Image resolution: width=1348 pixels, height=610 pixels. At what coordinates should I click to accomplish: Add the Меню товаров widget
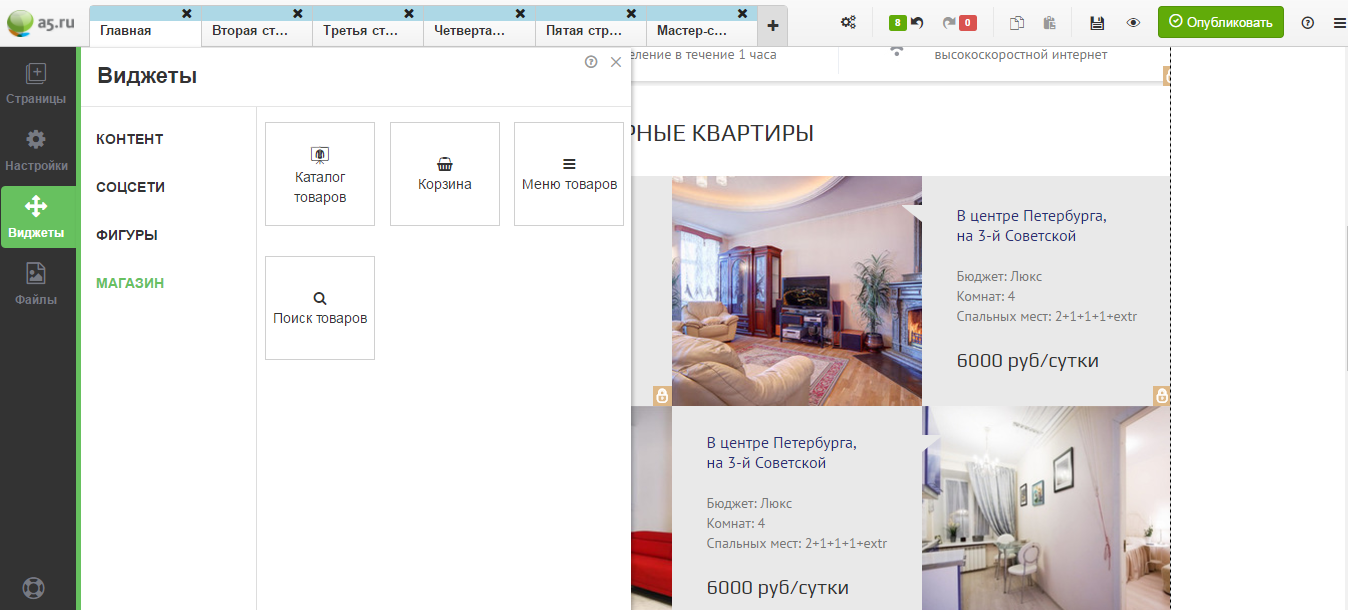tap(569, 174)
